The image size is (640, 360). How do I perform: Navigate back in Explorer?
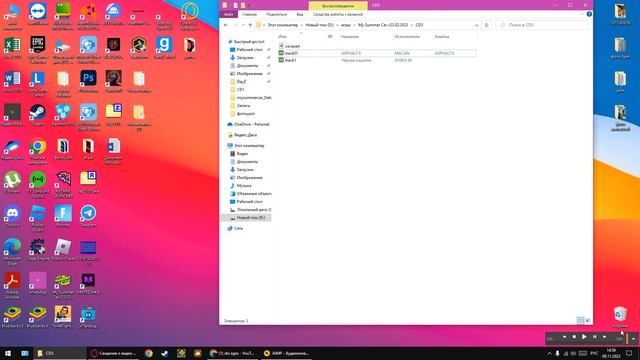click(x=226, y=25)
